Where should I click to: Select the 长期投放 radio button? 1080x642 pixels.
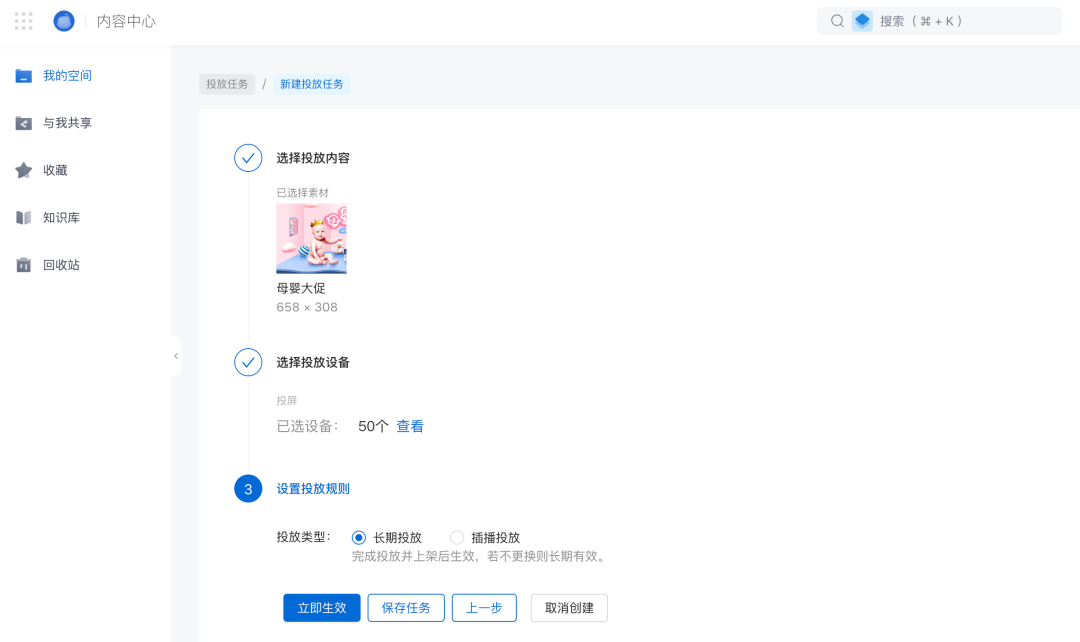(358, 538)
